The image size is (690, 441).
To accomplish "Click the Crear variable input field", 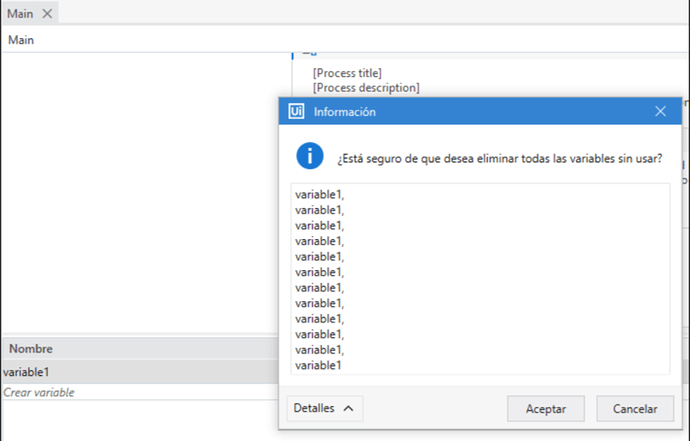I will pyautogui.click(x=140, y=392).
